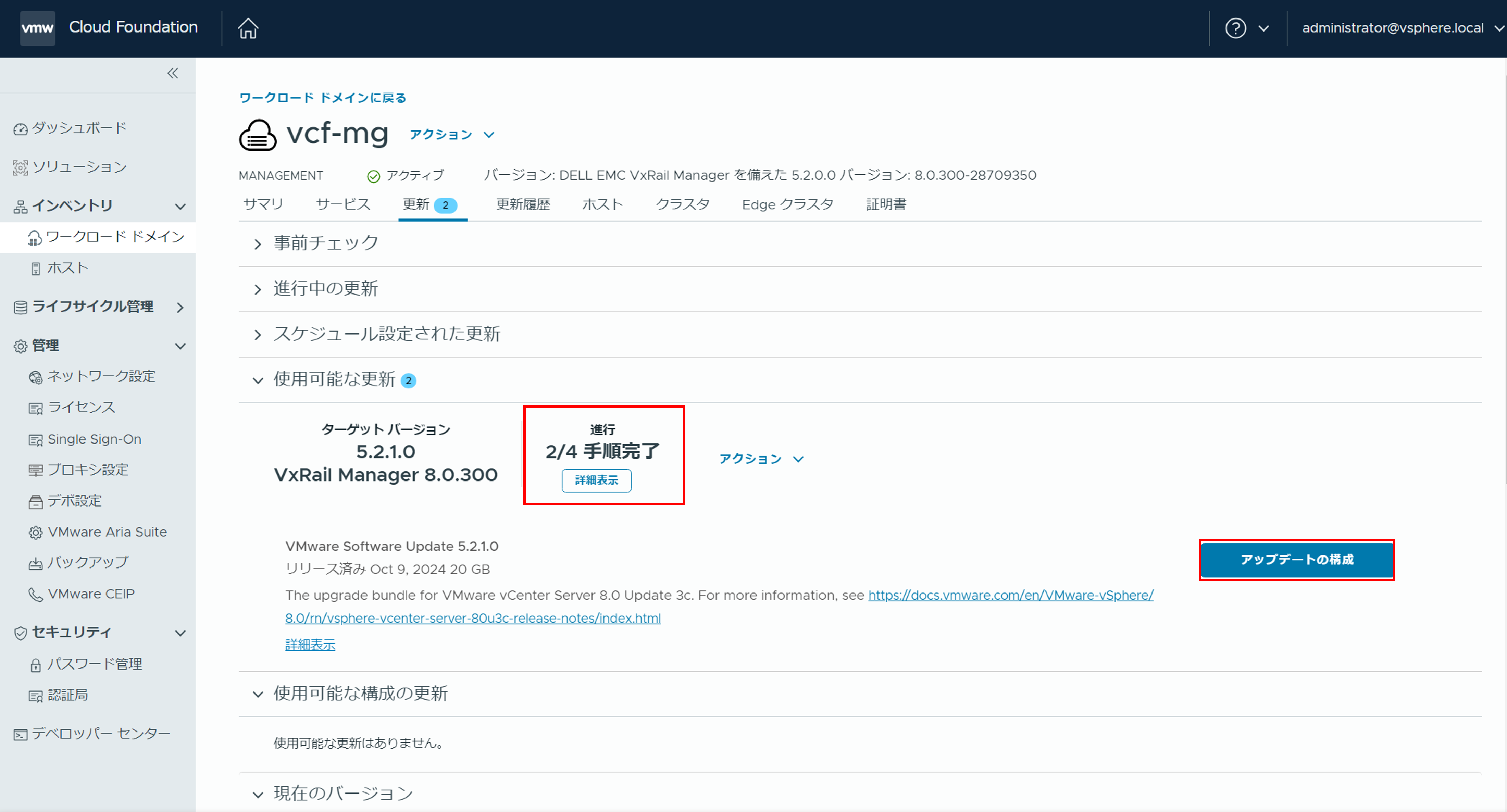The image size is (1507, 812).
Task: Expand スケジュール設定された更新 section
Action: click(258, 335)
